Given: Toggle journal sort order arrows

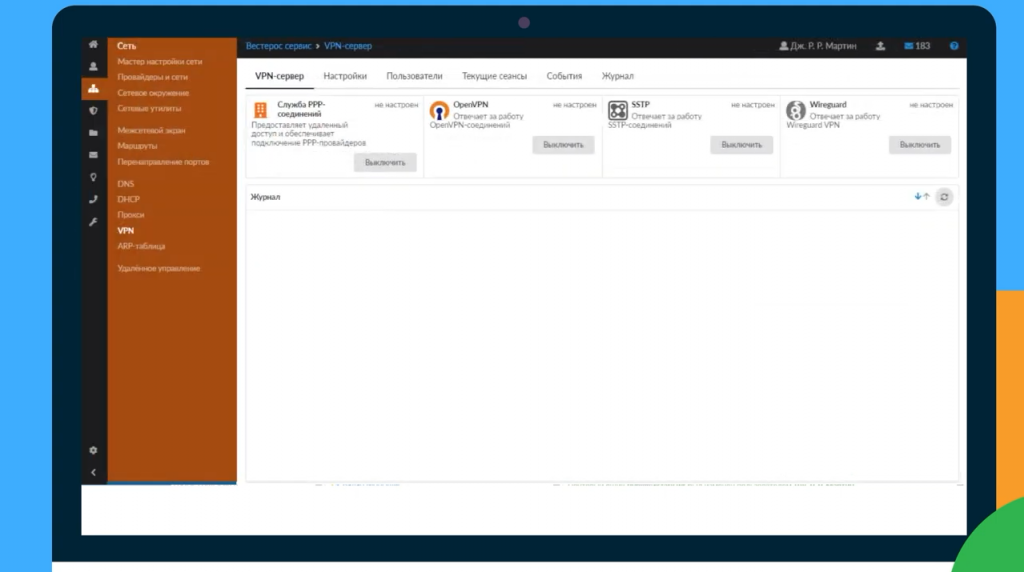Looking at the screenshot, I should point(921,197).
